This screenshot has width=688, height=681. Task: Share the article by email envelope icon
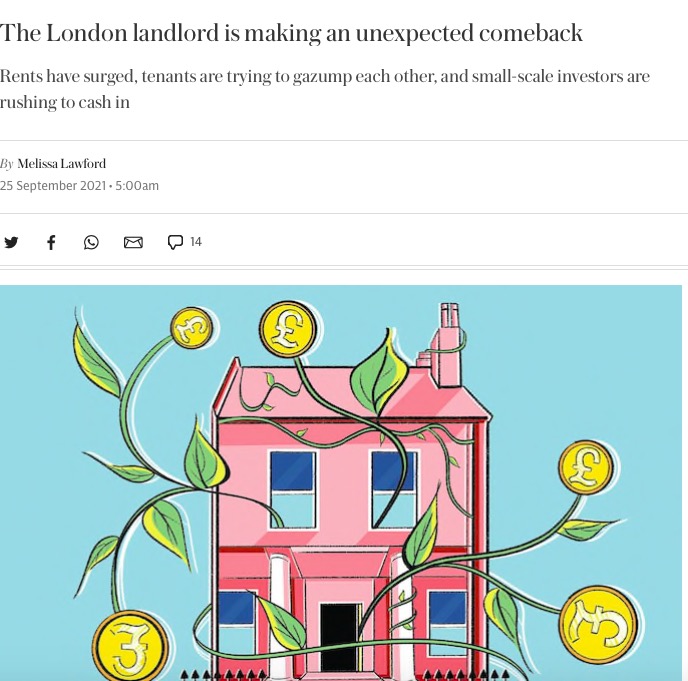click(x=133, y=242)
